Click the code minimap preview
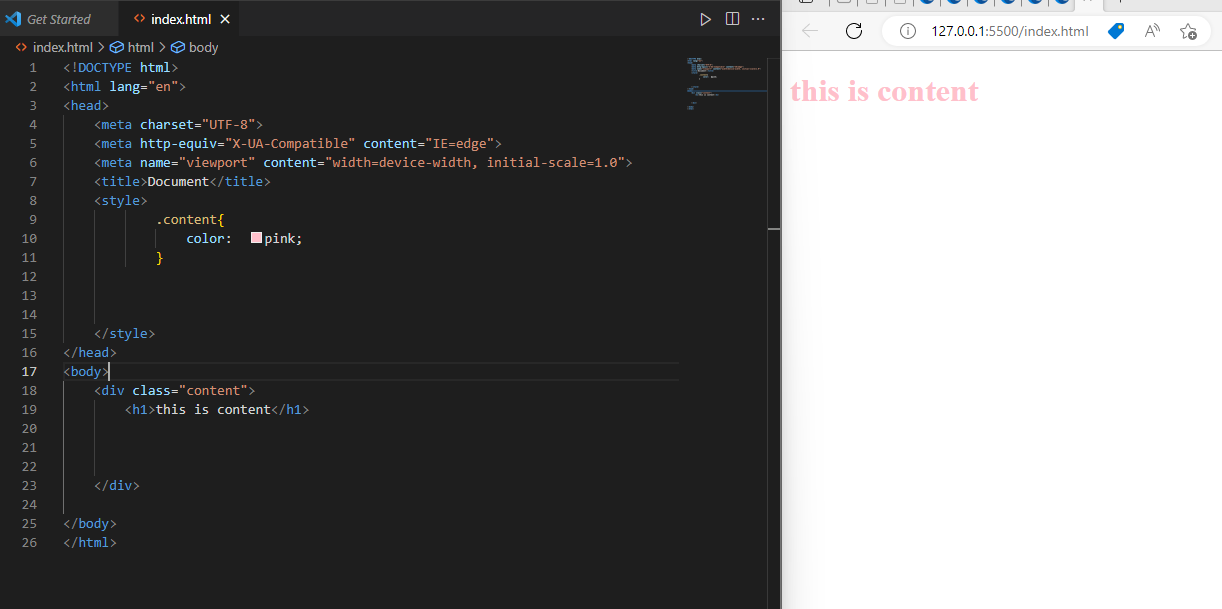Screen dimensions: 1222x609 click(x=724, y=85)
